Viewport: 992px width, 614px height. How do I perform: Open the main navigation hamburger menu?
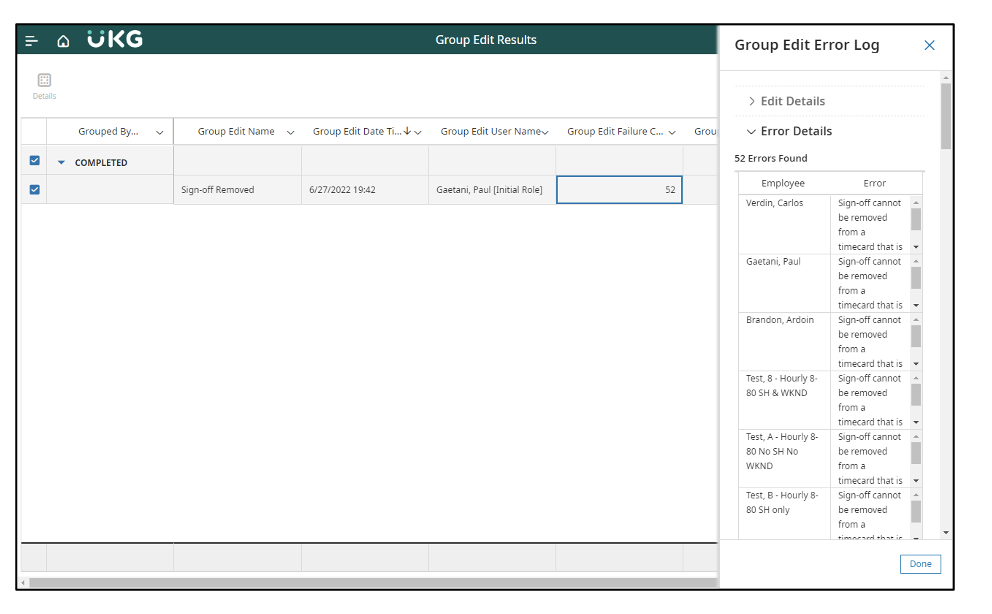tap(31, 40)
